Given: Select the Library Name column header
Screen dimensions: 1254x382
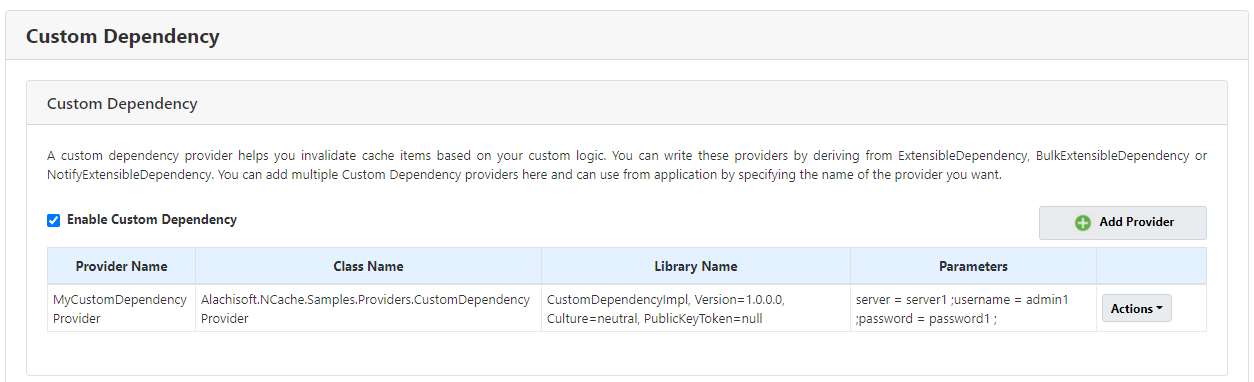Looking at the screenshot, I should [696, 266].
